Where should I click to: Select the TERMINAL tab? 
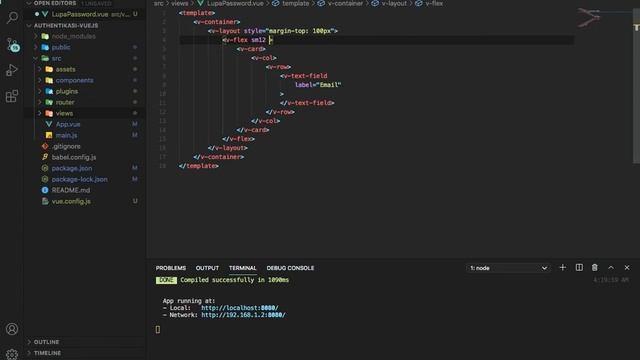(x=242, y=268)
